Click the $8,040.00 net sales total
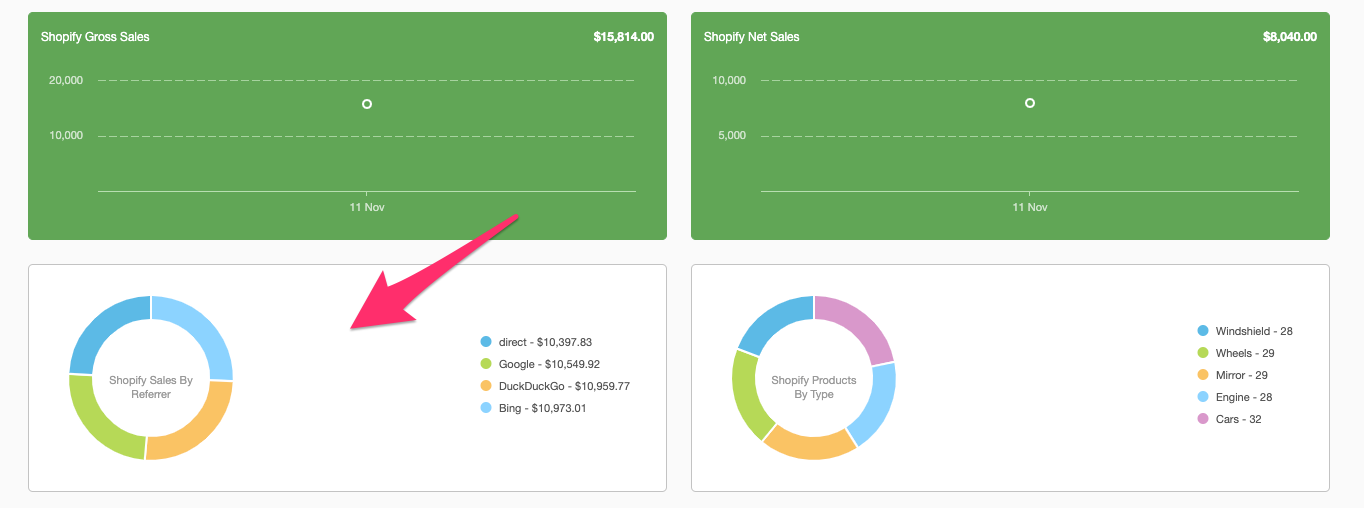 tap(1289, 37)
